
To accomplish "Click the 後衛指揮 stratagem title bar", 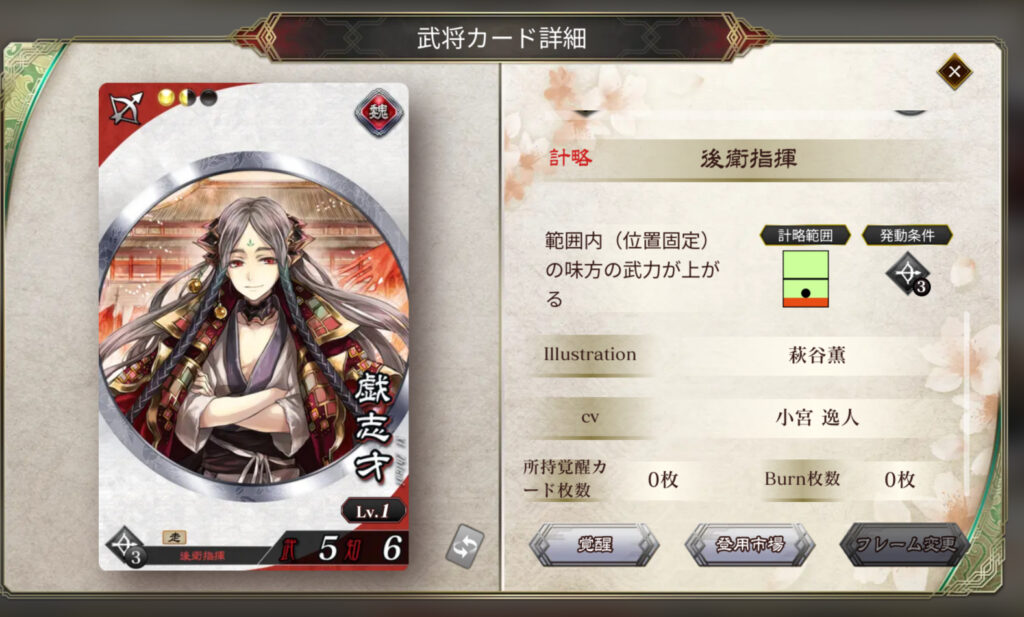I will 748,159.
